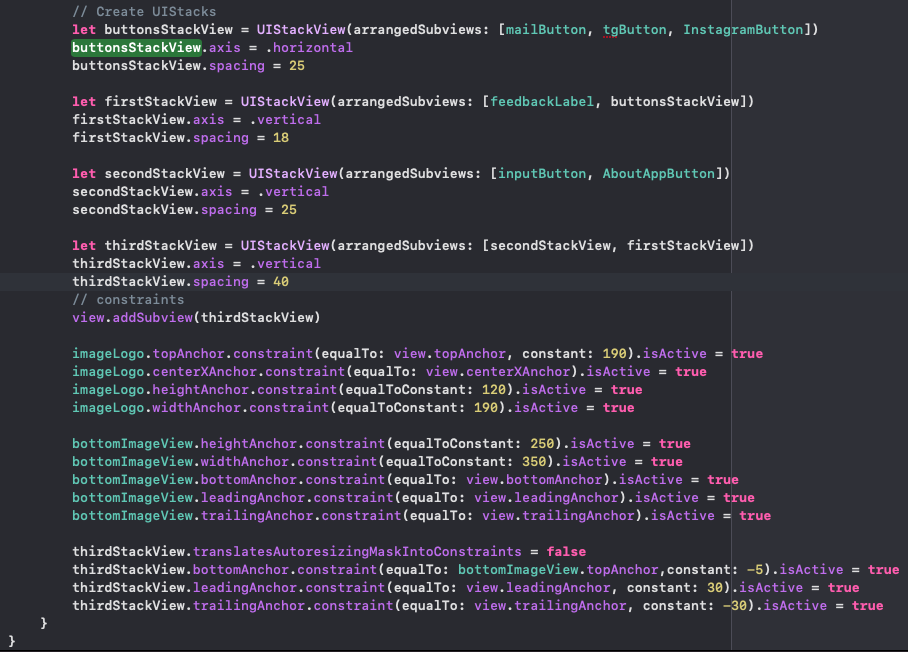Click spacing value 18

(281, 137)
